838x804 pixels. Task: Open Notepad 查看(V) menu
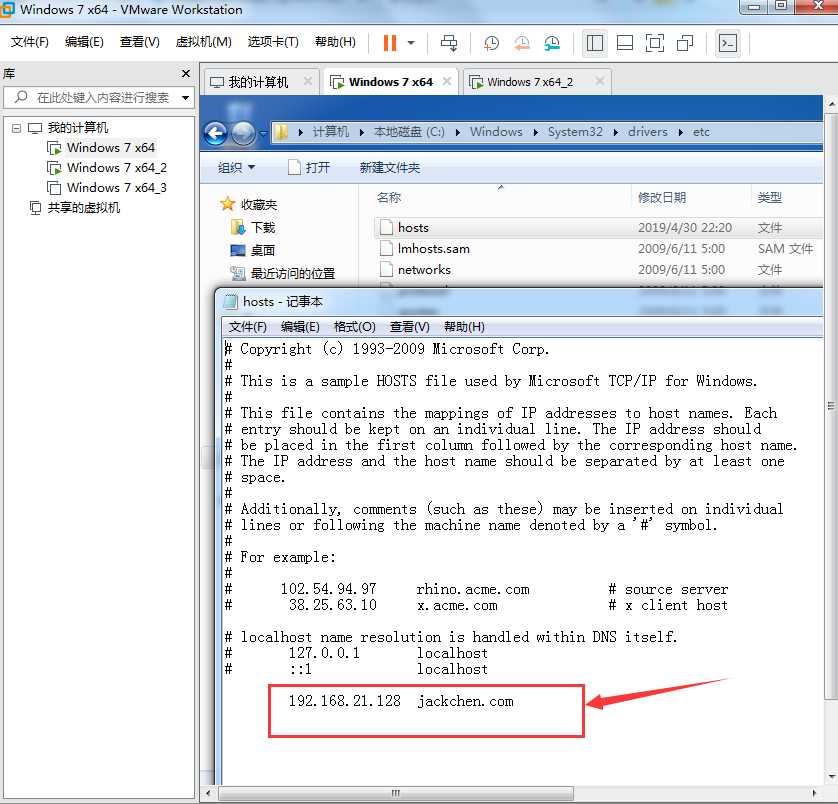click(x=409, y=327)
